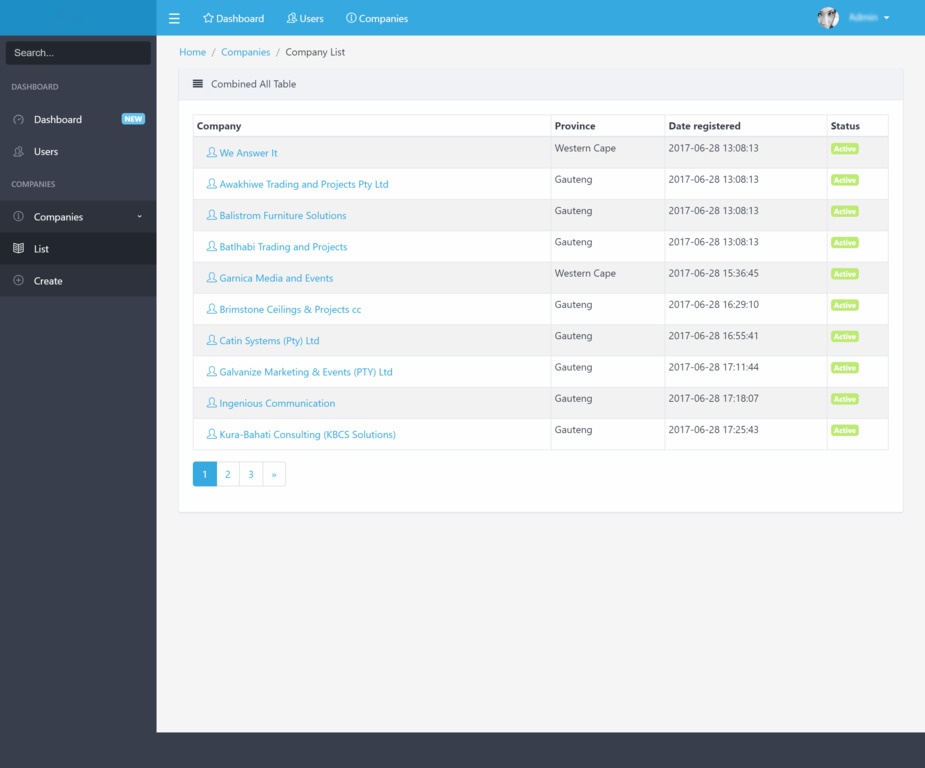Click the user icon next to Batlhabi Trading
This screenshot has width=925, height=768.
click(211, 246)
